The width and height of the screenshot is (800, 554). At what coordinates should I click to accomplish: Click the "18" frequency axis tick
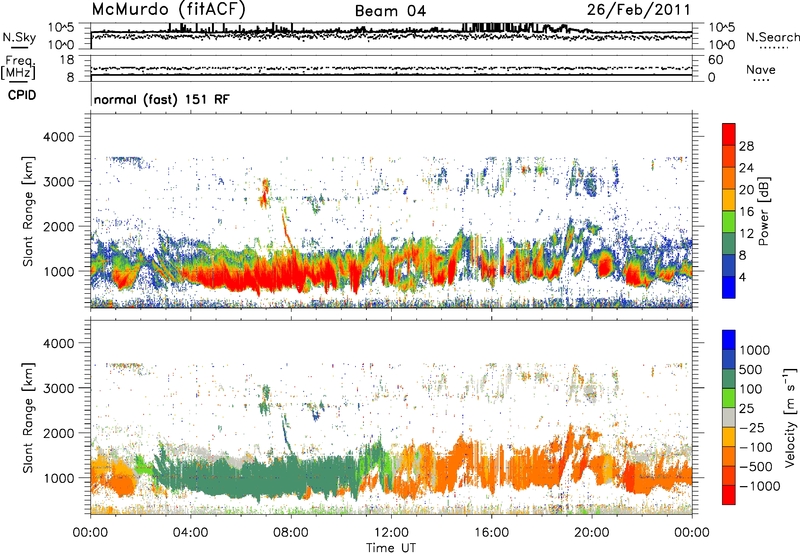click(x=67, y=60)
